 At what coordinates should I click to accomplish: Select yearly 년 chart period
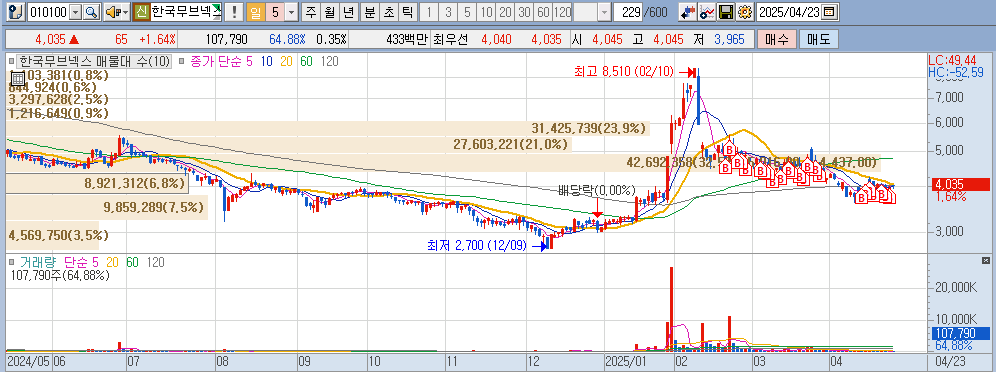348,11
